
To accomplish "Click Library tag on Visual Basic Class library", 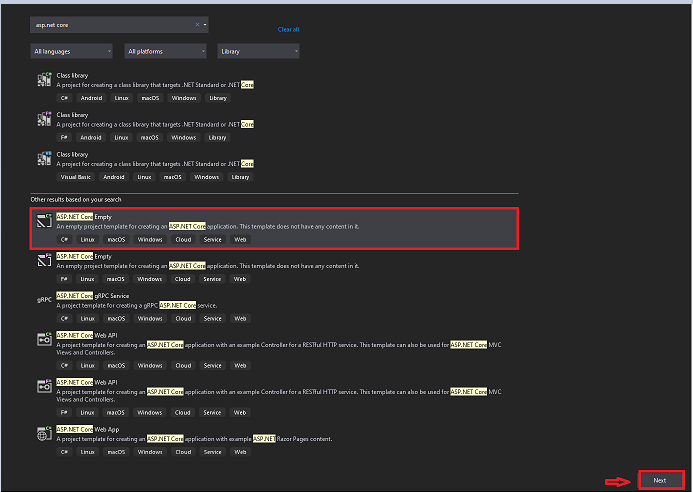I will pos(240,177).
